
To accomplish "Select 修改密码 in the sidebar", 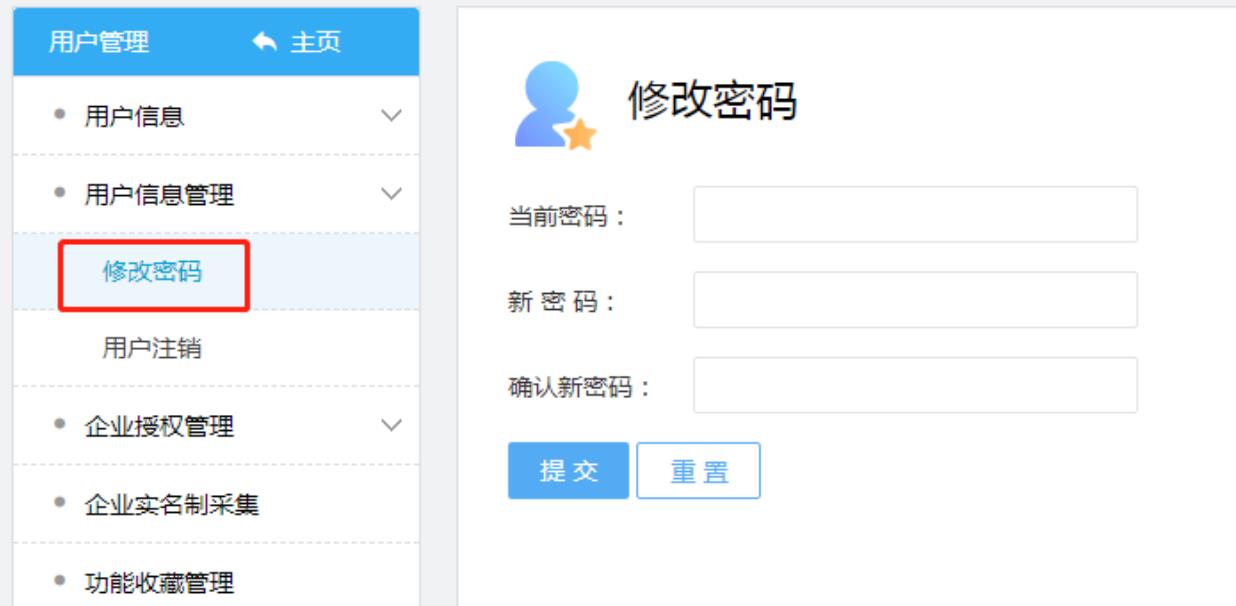I will [x=152, y=272].
